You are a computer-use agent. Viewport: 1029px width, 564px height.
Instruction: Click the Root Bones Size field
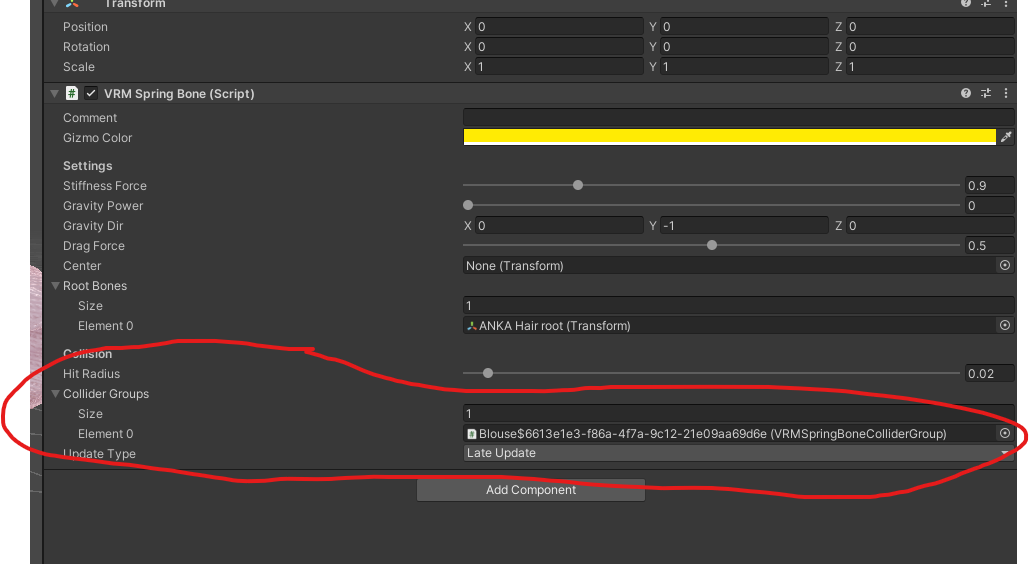coord(738,305)
